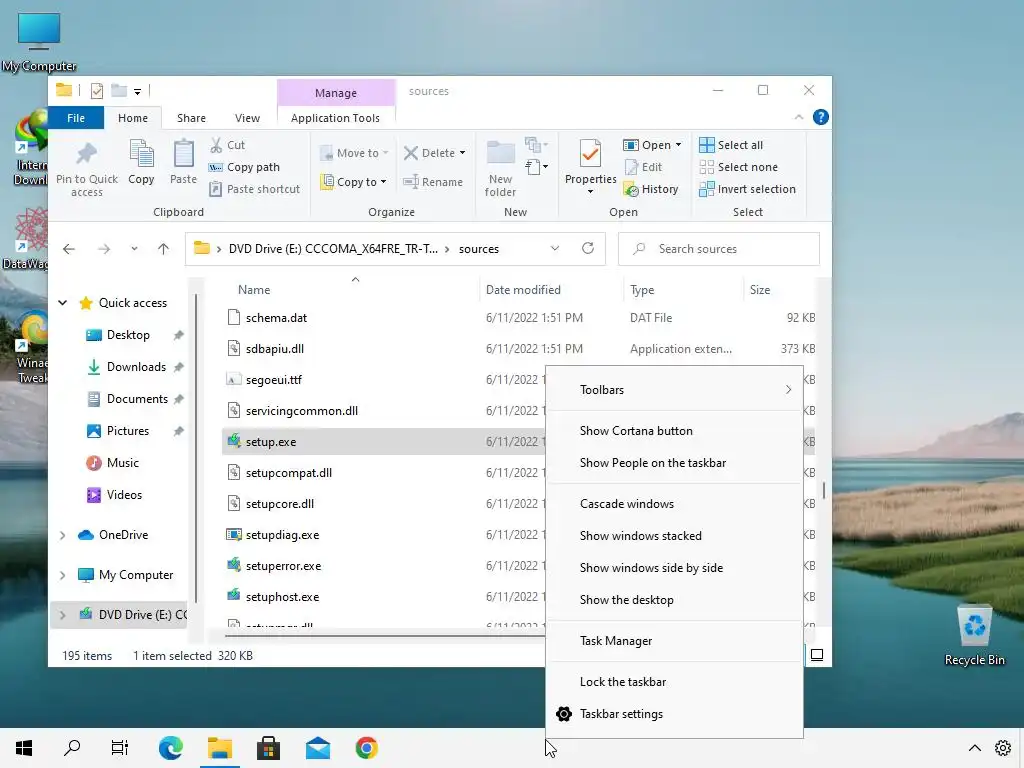Toggle Show Cortana button menu item

coord(674,431)
